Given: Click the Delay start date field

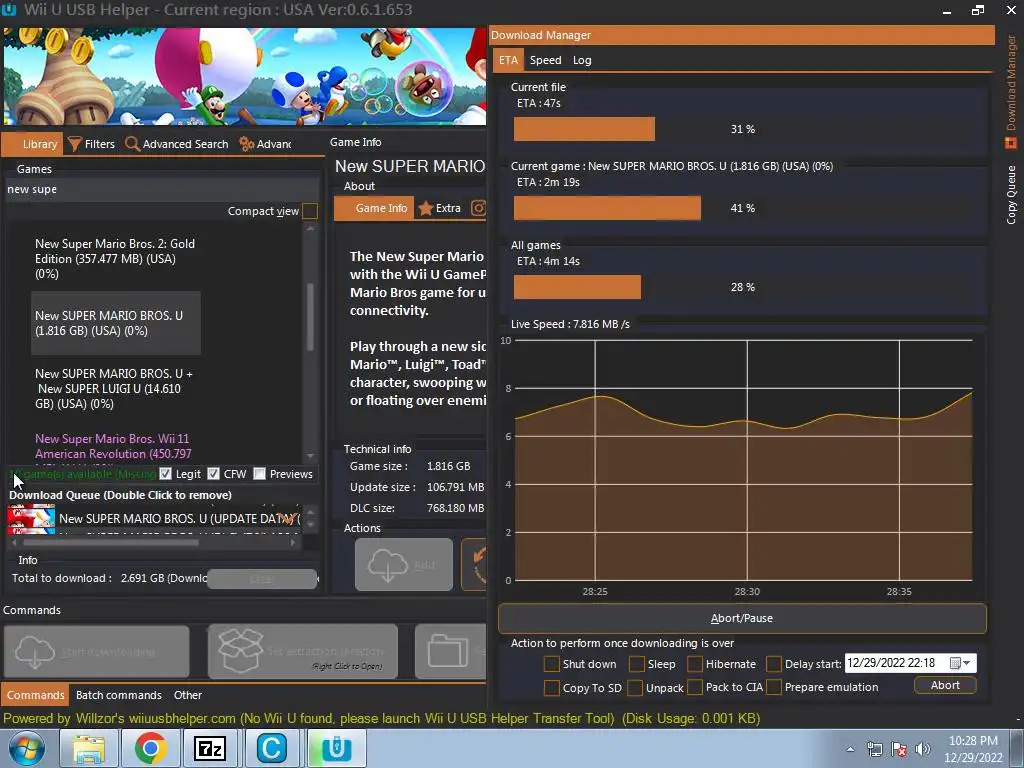Looking at the screenshot, I should [910, 663].
